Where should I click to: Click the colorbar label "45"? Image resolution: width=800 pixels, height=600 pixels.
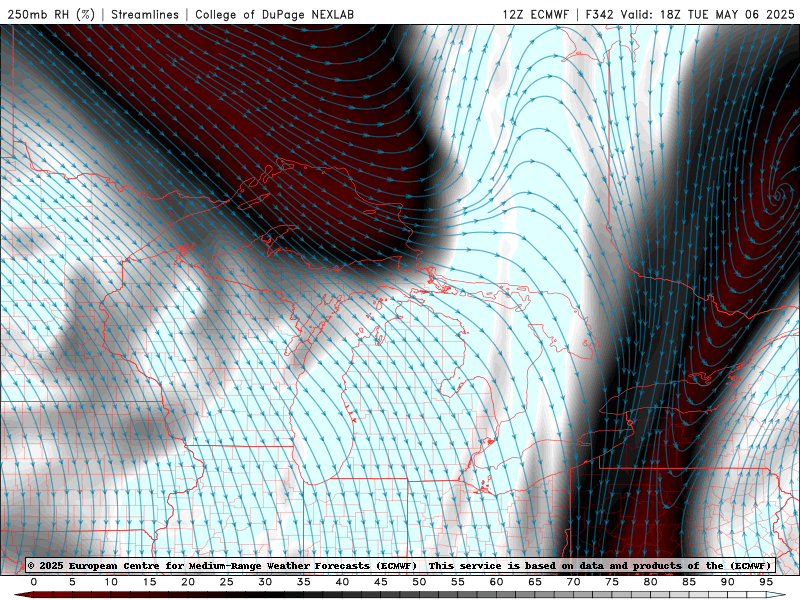(381, 582)
